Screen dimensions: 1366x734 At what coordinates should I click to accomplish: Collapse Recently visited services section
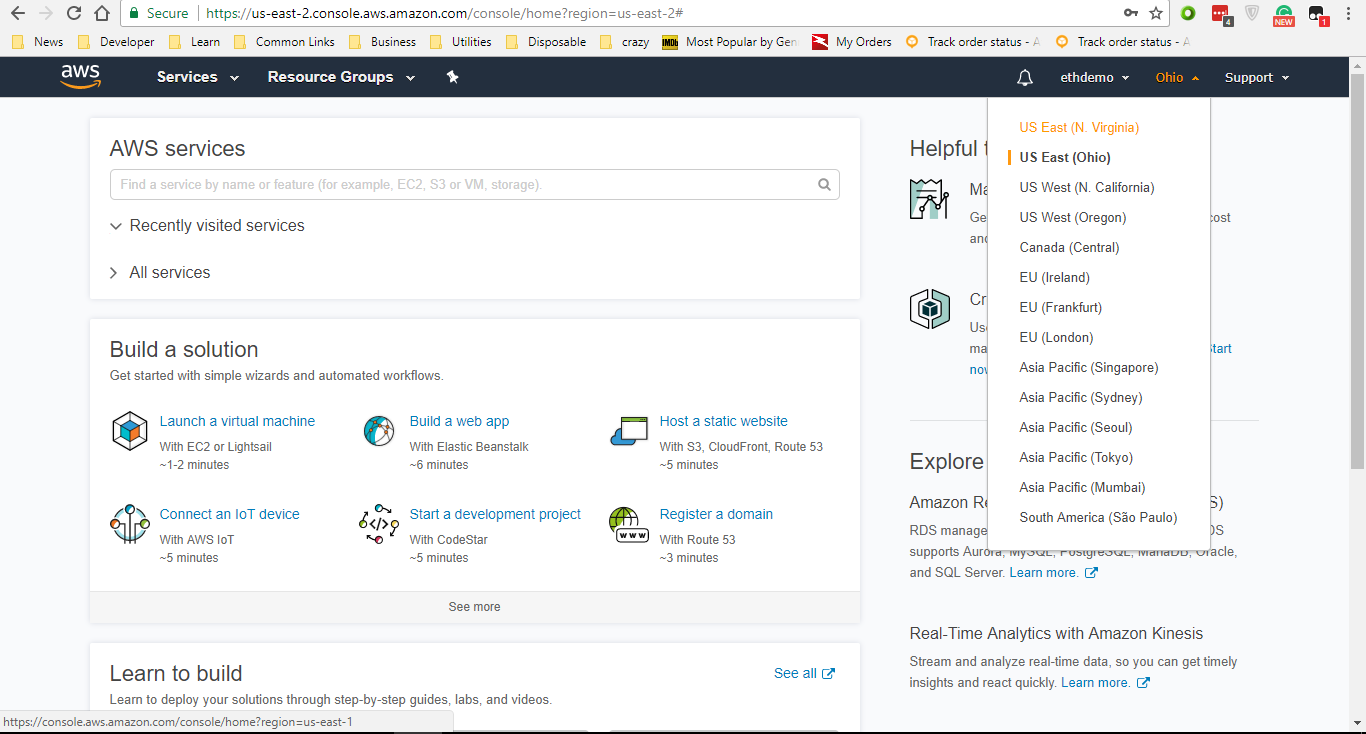pos(207,226)
